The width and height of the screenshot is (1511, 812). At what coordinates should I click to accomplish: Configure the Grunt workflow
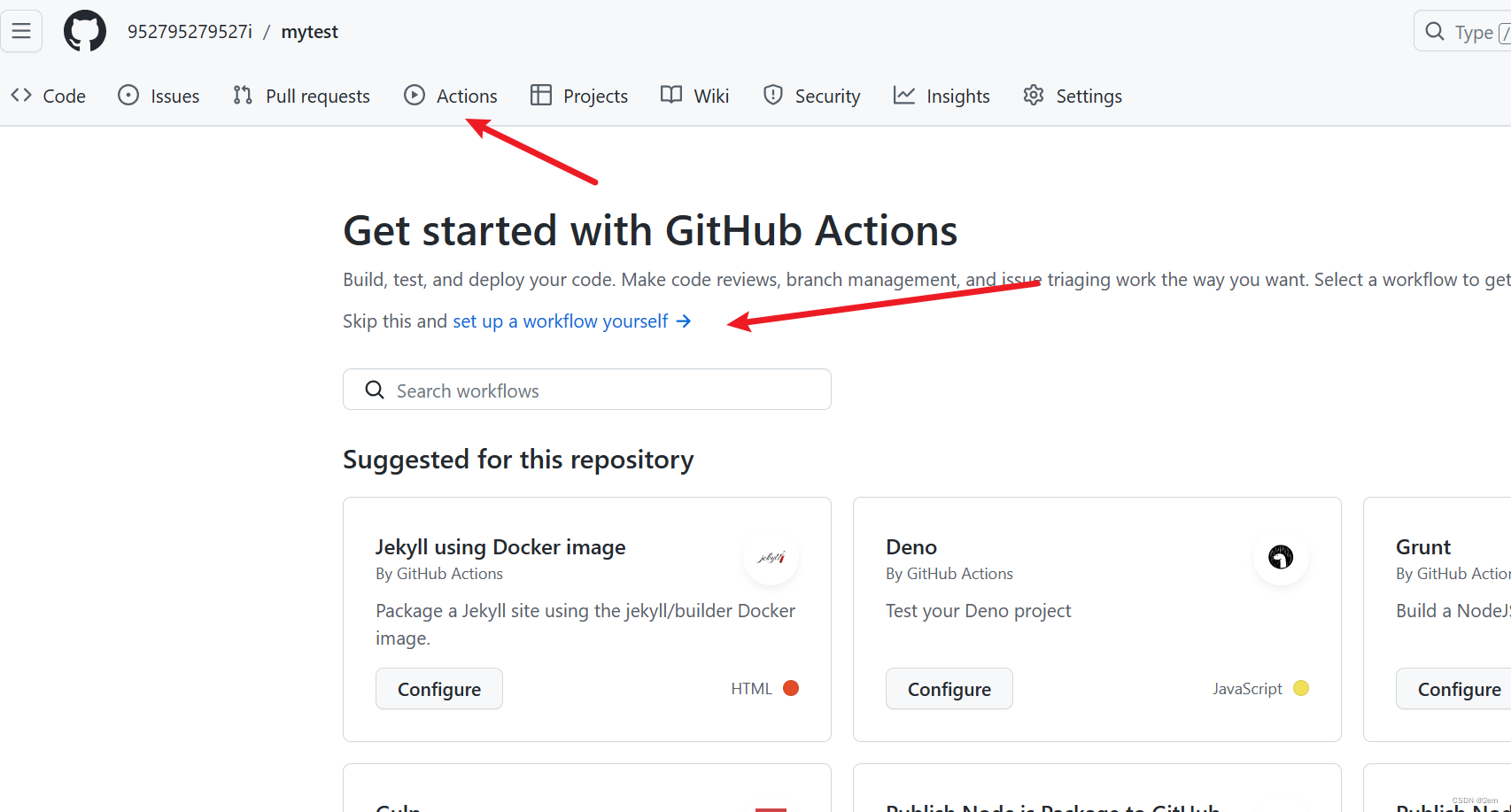pos(1454,689)
